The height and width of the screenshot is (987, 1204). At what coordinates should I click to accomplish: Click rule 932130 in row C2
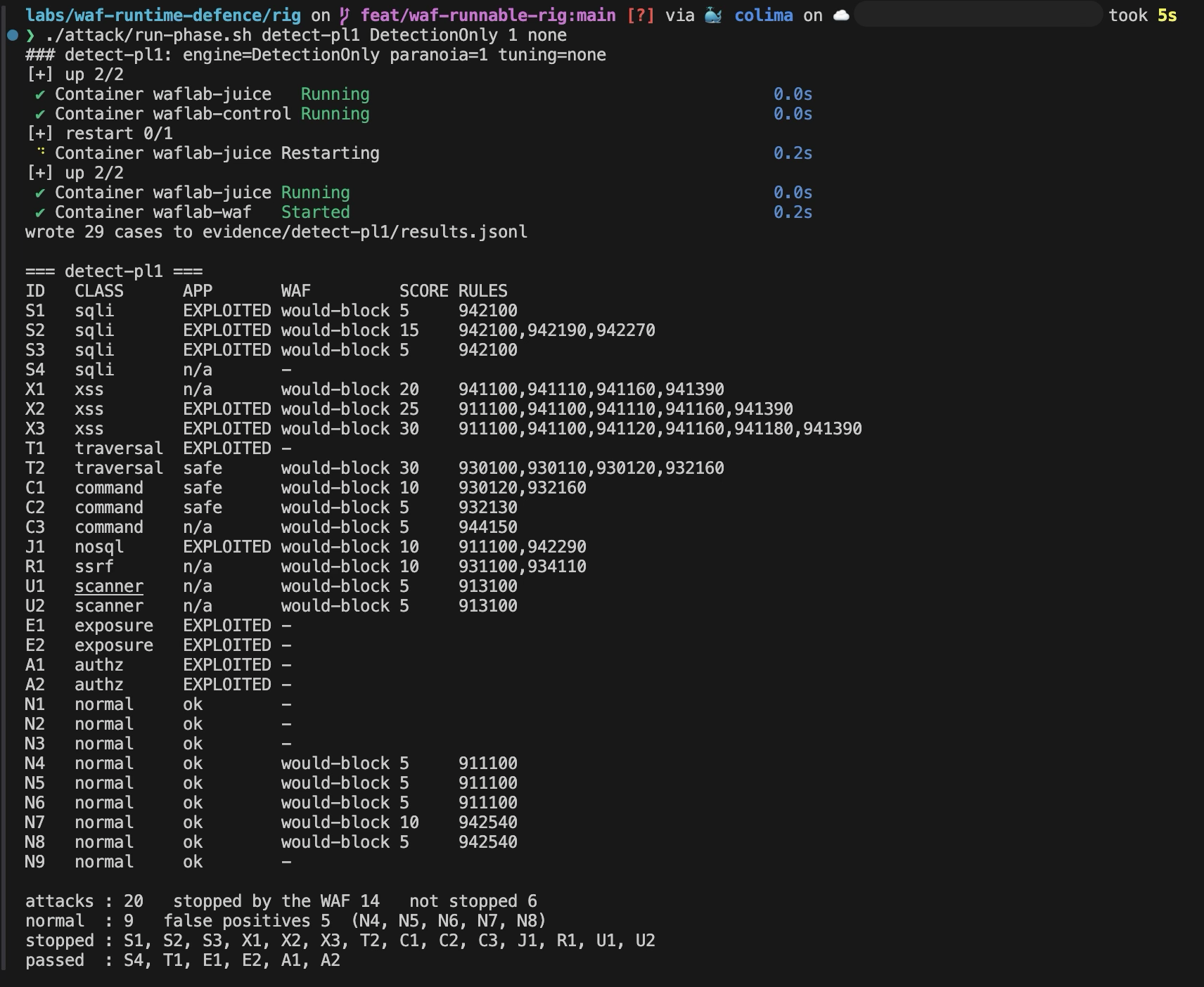488,508
